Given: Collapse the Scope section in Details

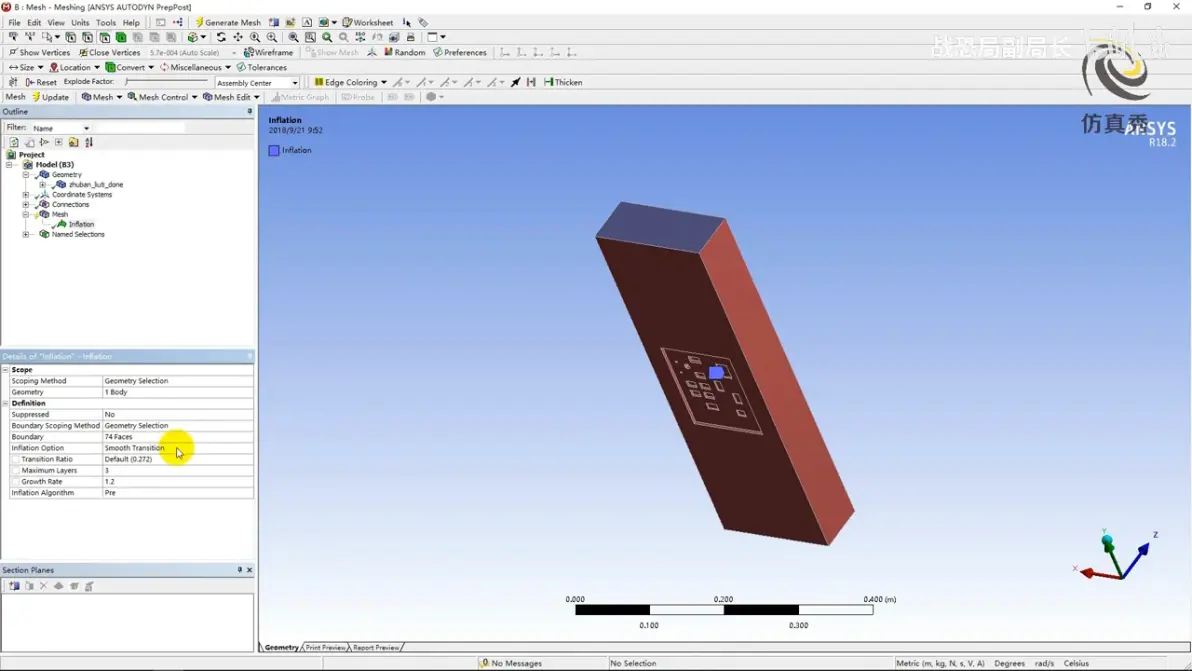Looking at the screenshot, I should pos(5,369).
